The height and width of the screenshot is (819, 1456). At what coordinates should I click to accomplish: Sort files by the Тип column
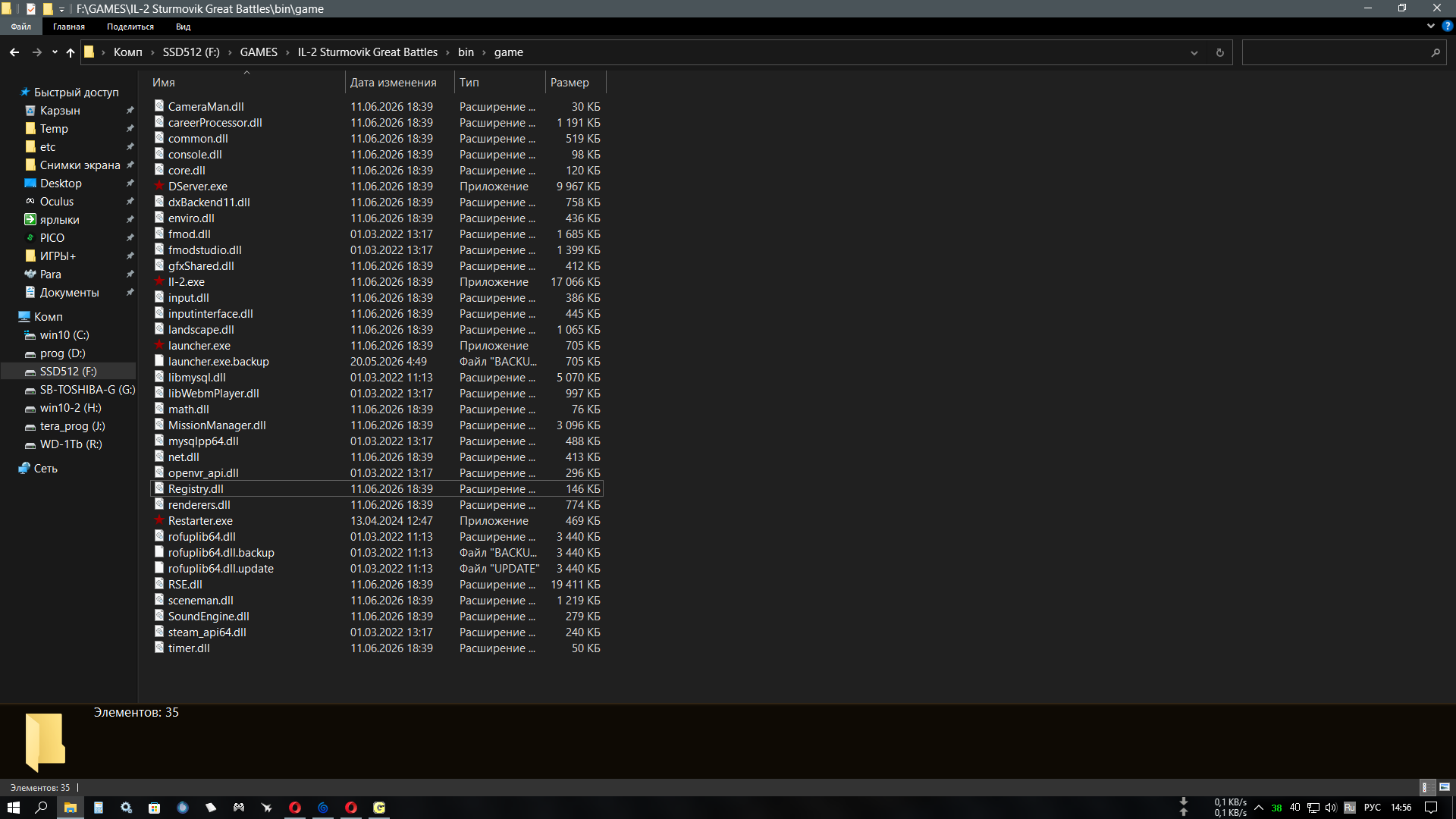[500, 83]
